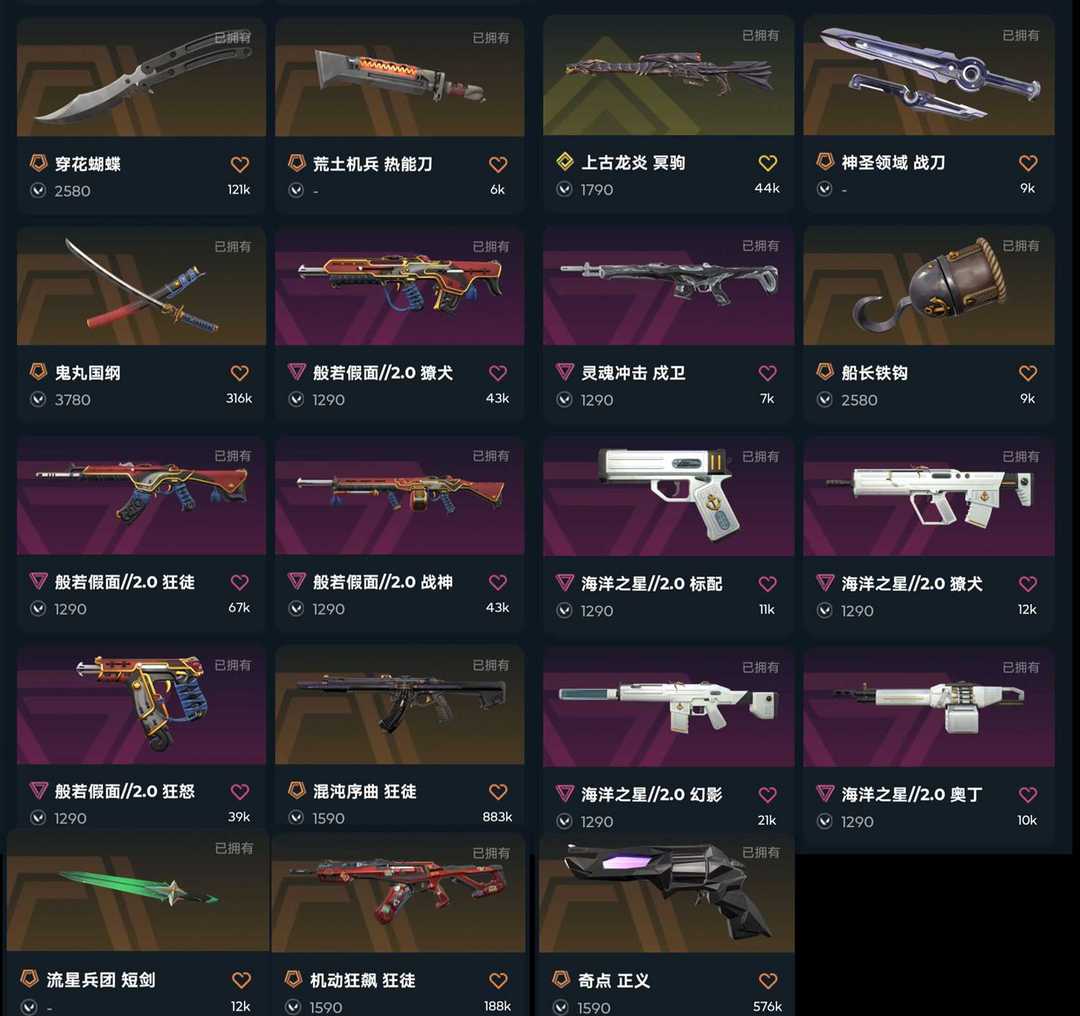Open the 机动狂飙 狂徒 rifle thumbnail
This screenshot has width=1080, height=1016.
398,893
